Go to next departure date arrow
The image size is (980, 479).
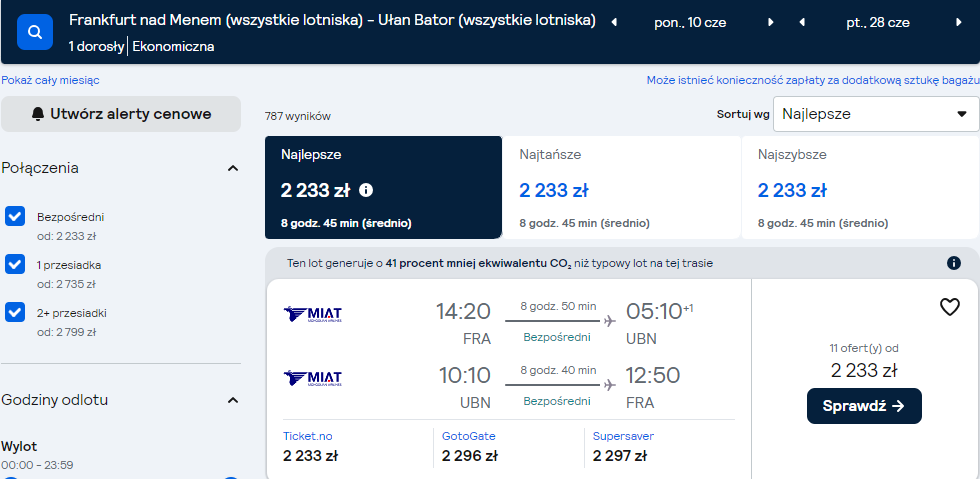[x=771, y=23]
